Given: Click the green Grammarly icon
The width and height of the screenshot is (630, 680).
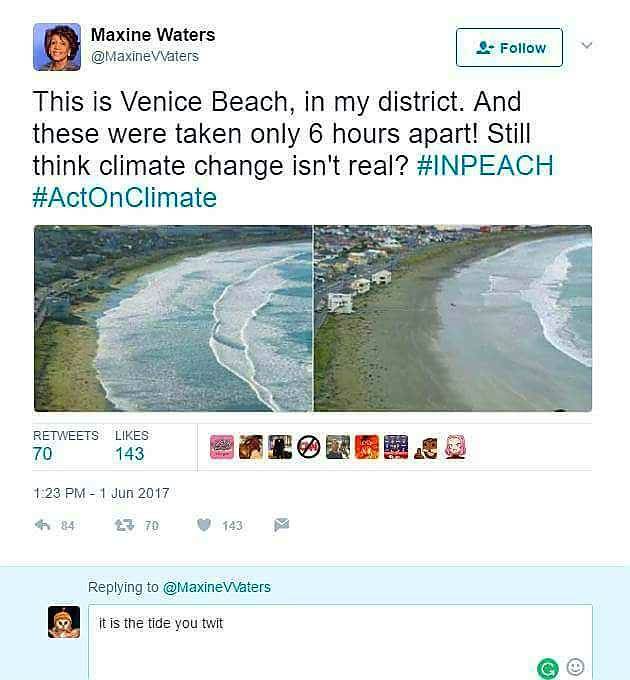Looking at the screenshot, I should point(547,667).
